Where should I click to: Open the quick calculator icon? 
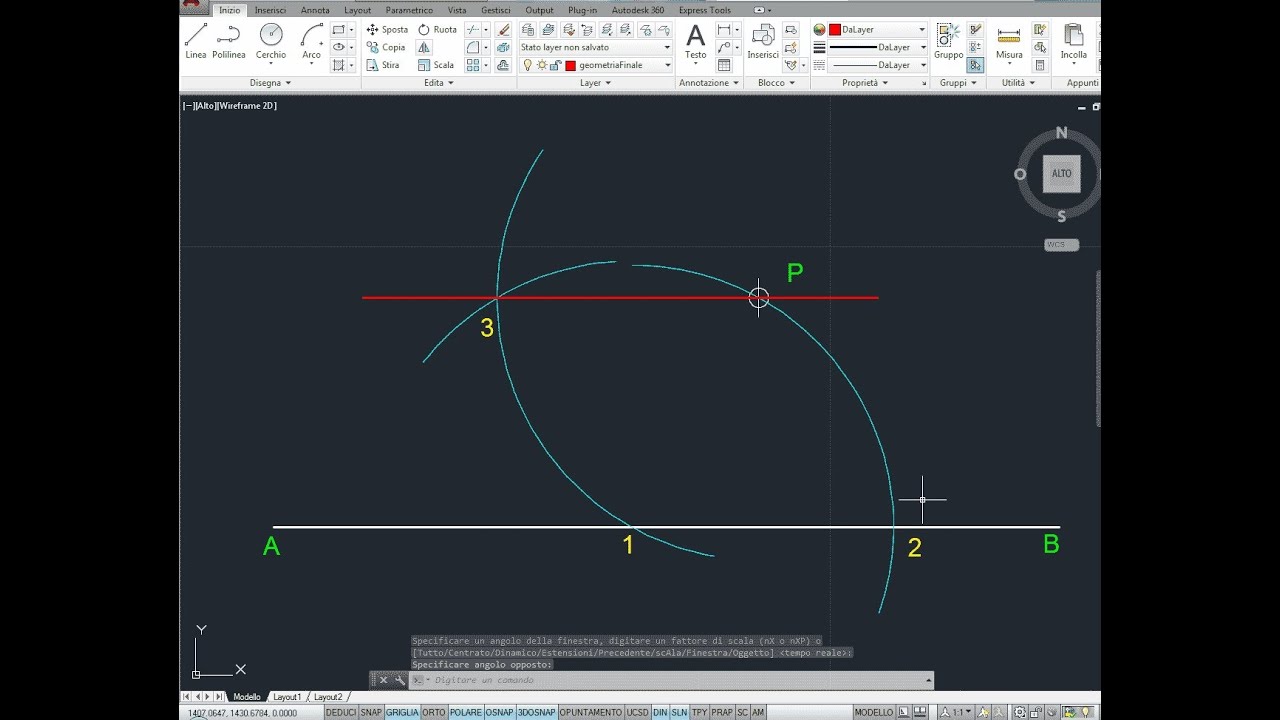point(1040,65)
